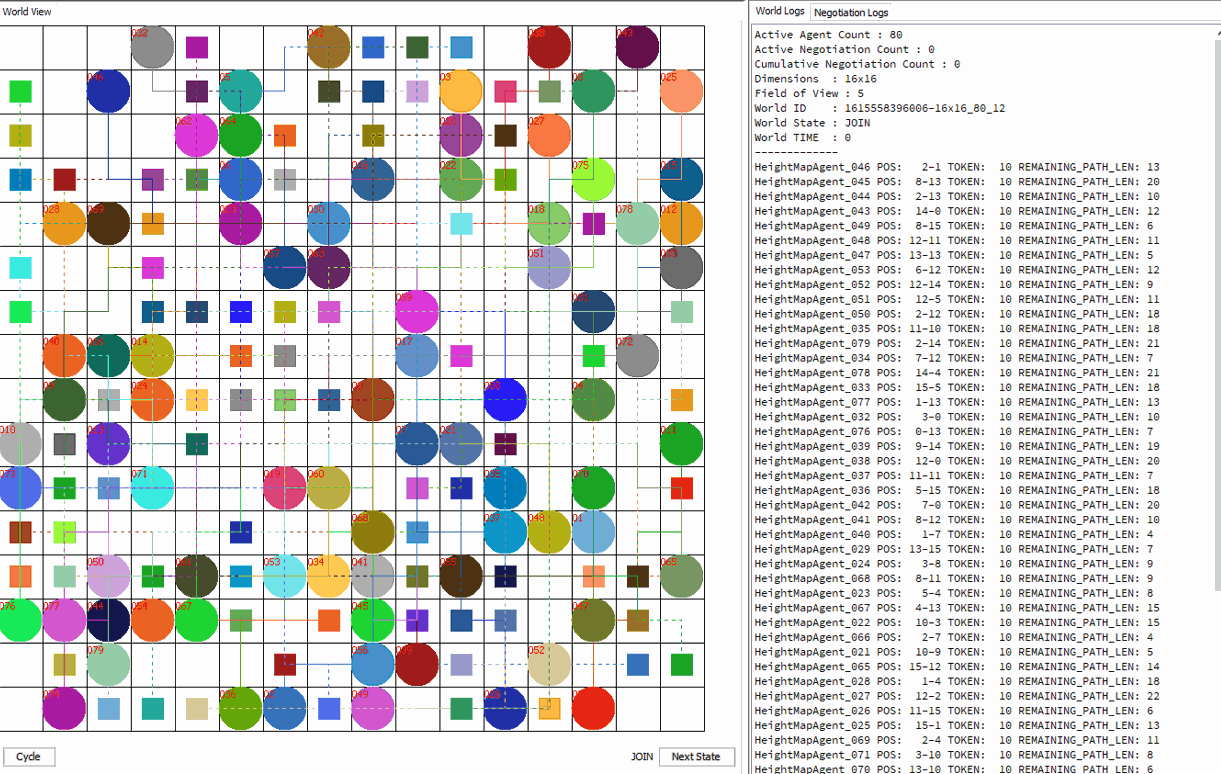Select agent 068 olive circle

pyautogui.click(x=373, y=532)
